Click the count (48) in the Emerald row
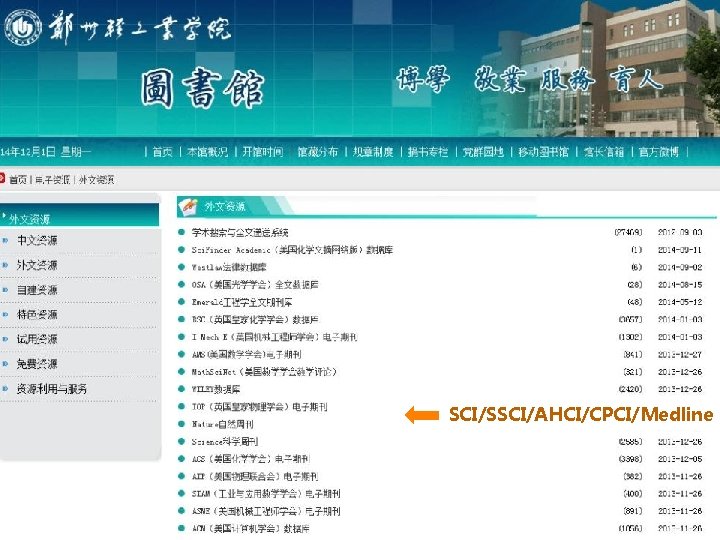The image size is (720, 540). pyautogui.click(x=635, y=302)
